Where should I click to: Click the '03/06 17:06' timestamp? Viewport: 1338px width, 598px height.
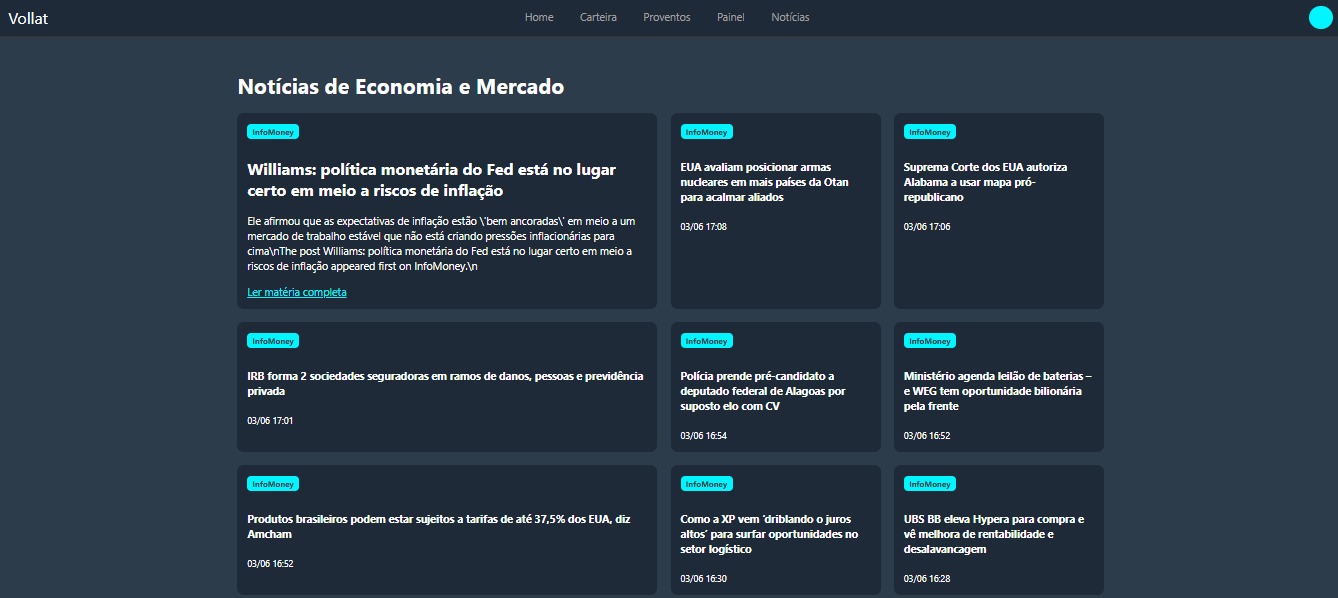(926, 227)
